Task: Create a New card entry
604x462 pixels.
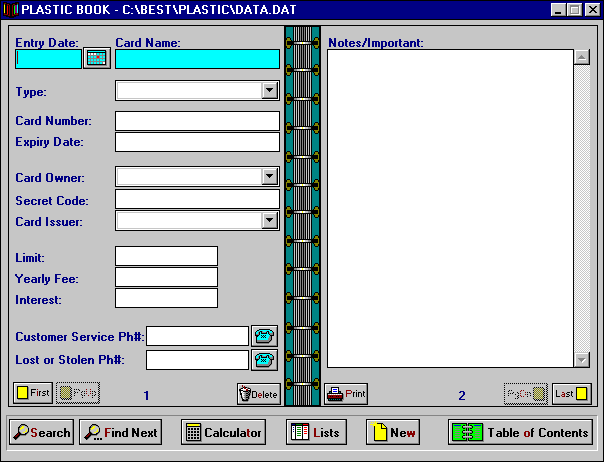Action: click(392, 432)
